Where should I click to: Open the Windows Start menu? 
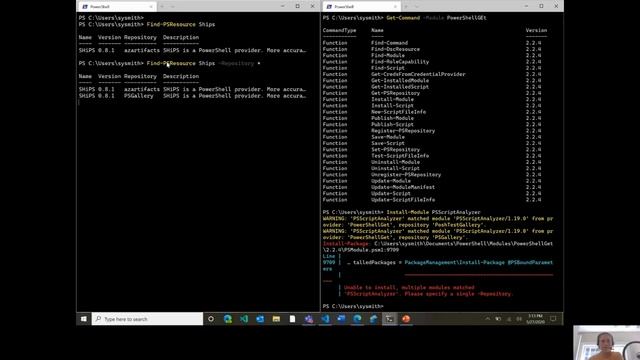[83, 319]
